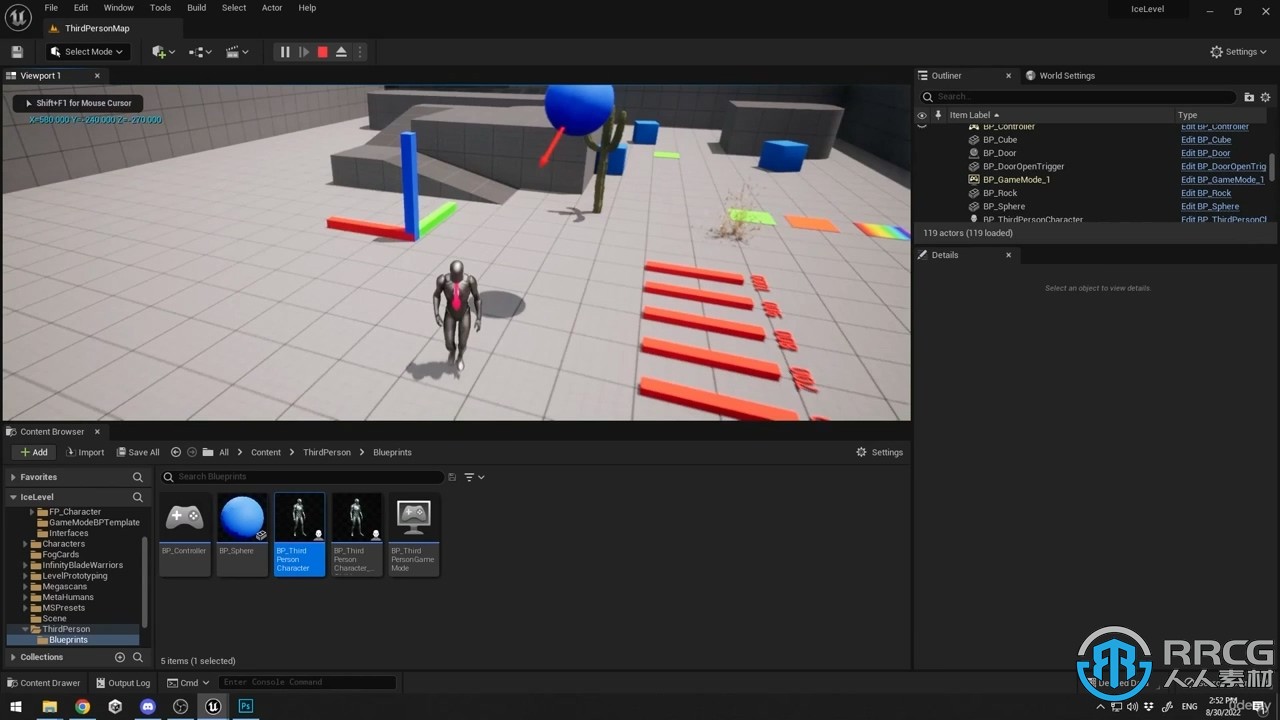Open the Select Mode dropdown
Viewport: 1280px width, 720px height.
[x=87, y=52]
